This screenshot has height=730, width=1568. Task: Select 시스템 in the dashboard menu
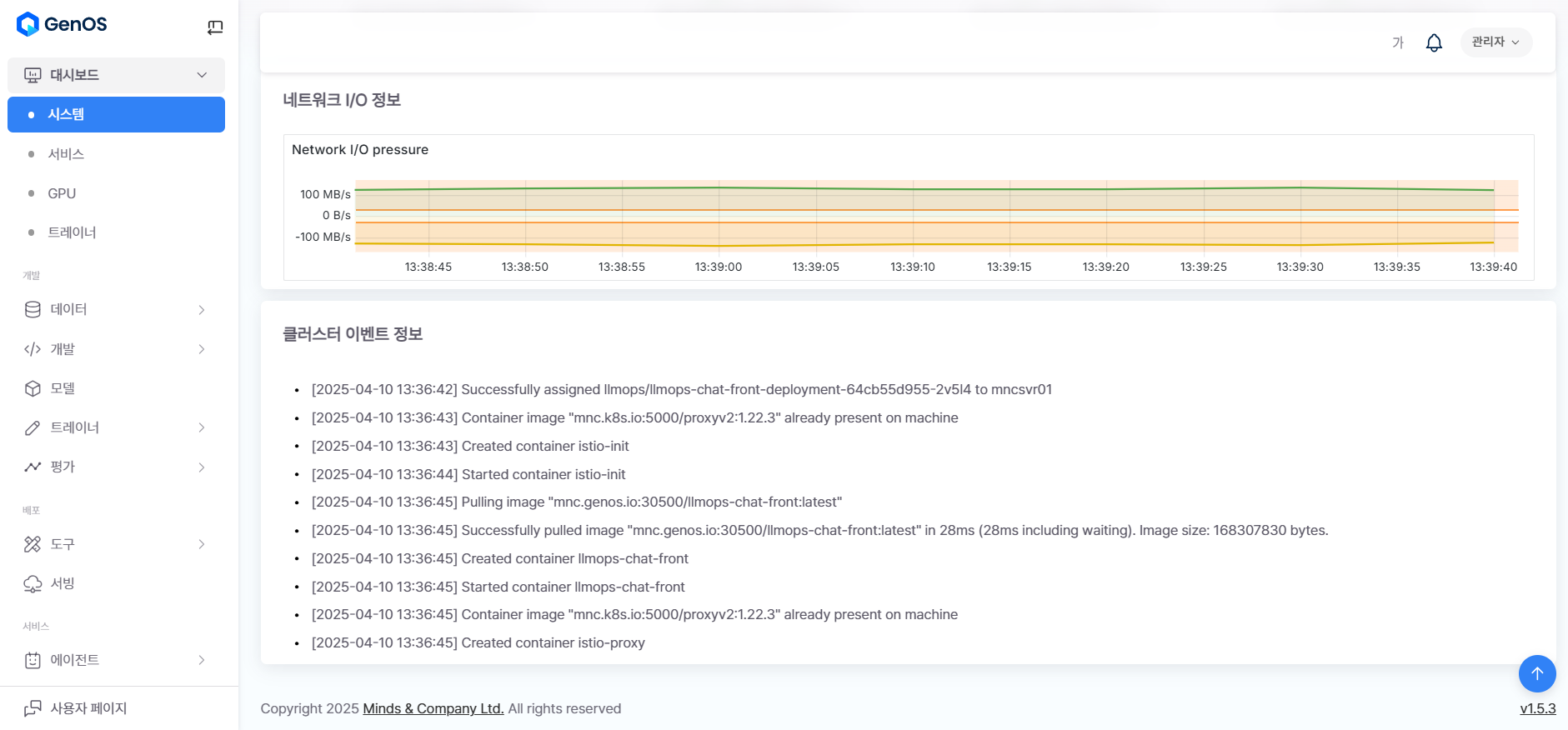[116, 114]
